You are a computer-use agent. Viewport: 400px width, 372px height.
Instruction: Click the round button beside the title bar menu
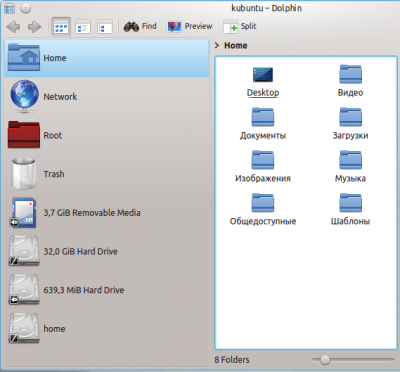[26, 8]
